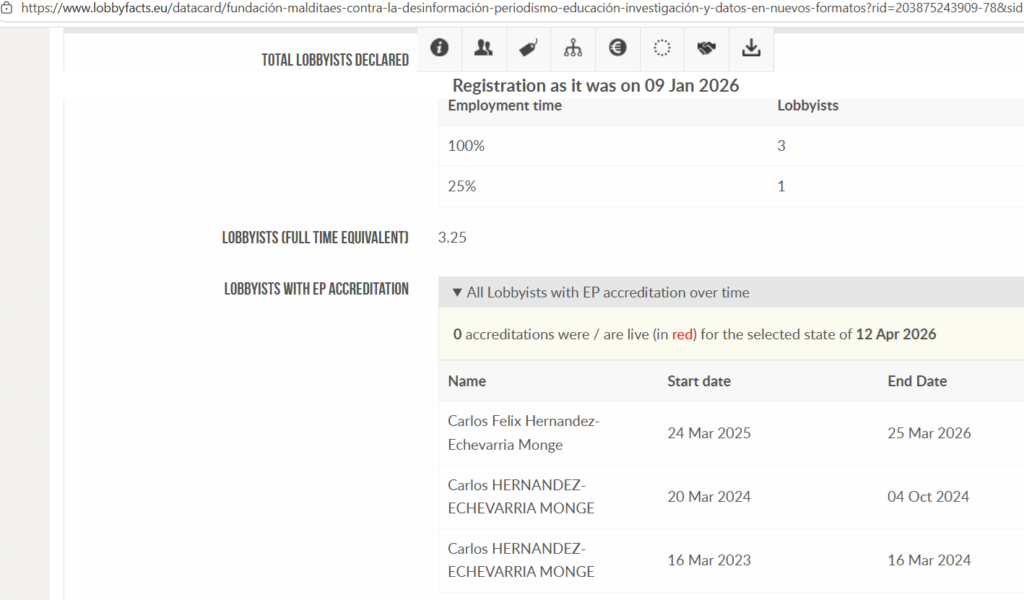Image resolution: width=1024 pixels, height=600 pixels.
Task: Click the Employment time column header
Action: pyautogui.click(x=504, y=105)
